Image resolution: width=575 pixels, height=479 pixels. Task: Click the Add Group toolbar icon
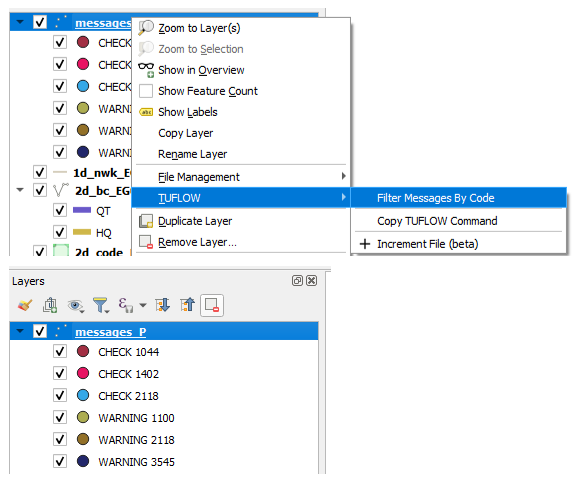click(x=50, y=305)
